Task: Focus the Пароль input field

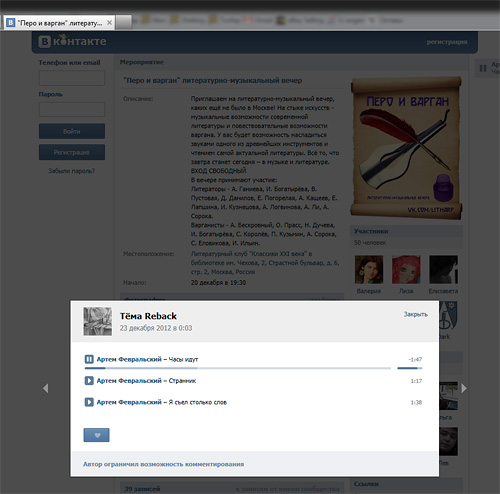Action: click(72, 109)
